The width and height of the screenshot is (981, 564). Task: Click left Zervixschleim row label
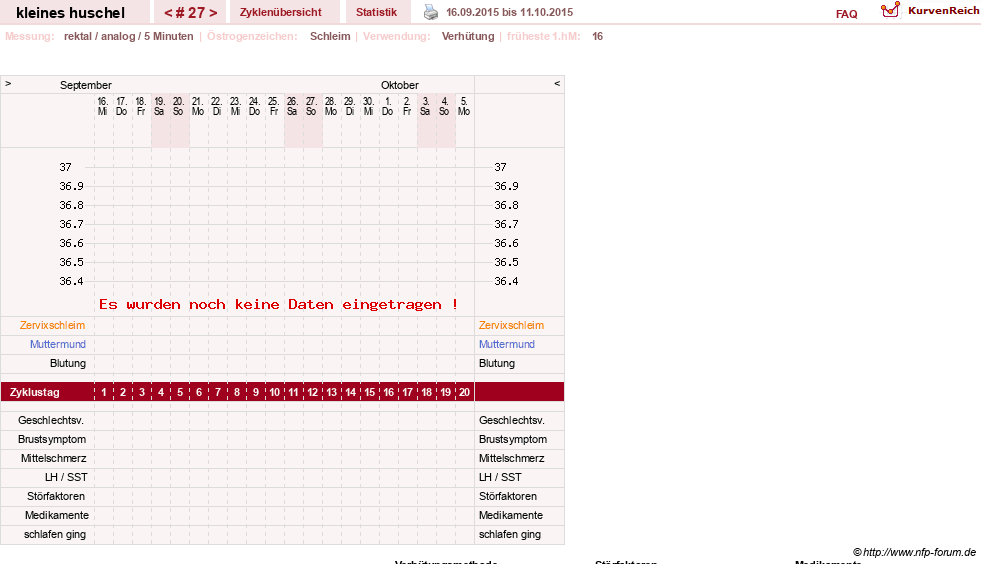coord(52,325)
